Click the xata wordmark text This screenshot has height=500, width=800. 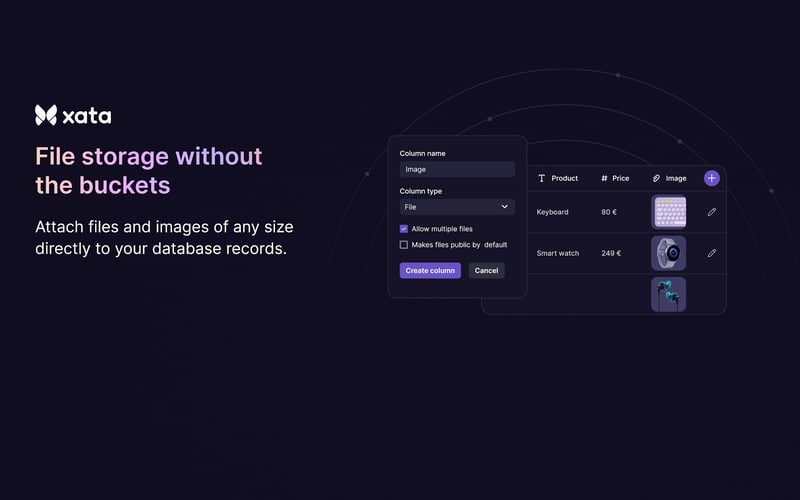[87, 116]
